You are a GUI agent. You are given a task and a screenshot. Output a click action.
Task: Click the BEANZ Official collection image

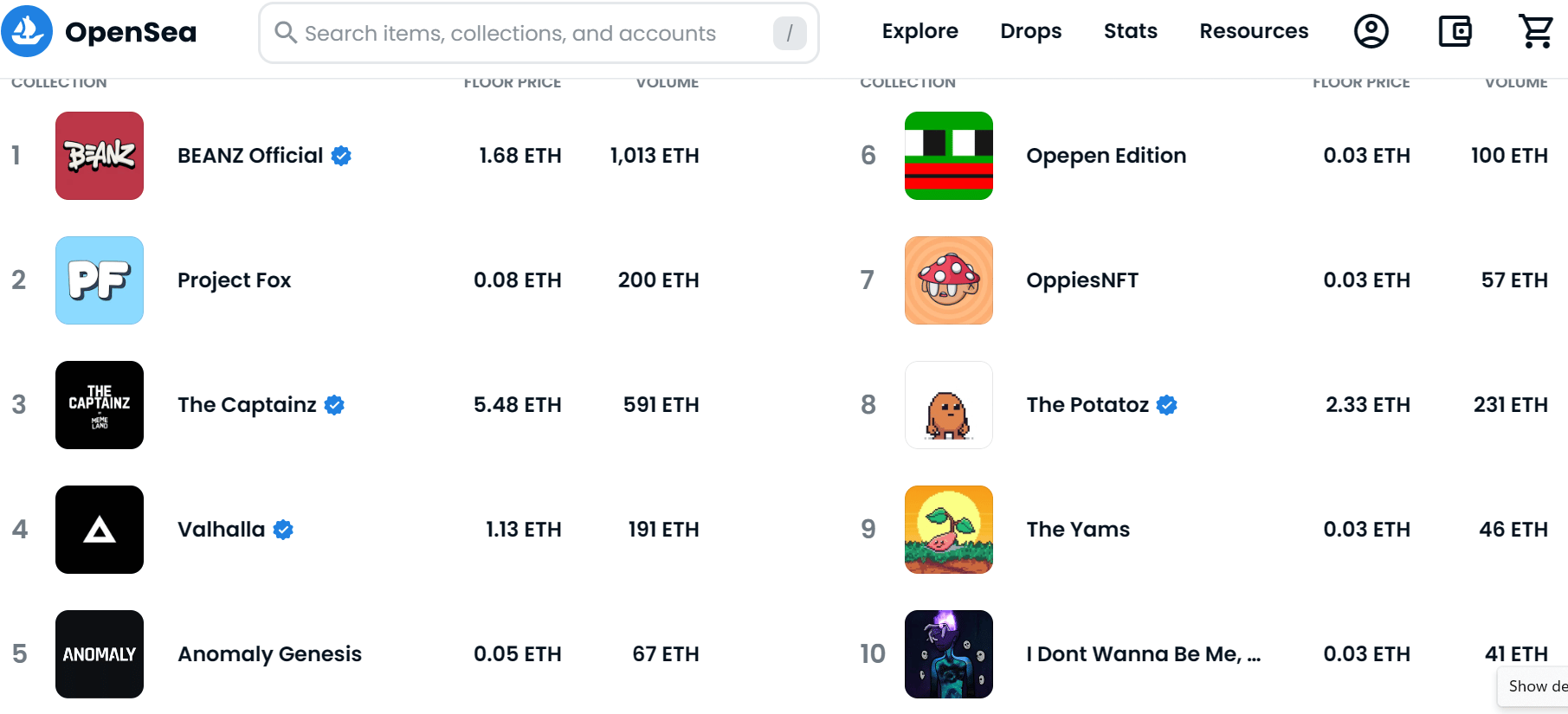tap(100, 156)
